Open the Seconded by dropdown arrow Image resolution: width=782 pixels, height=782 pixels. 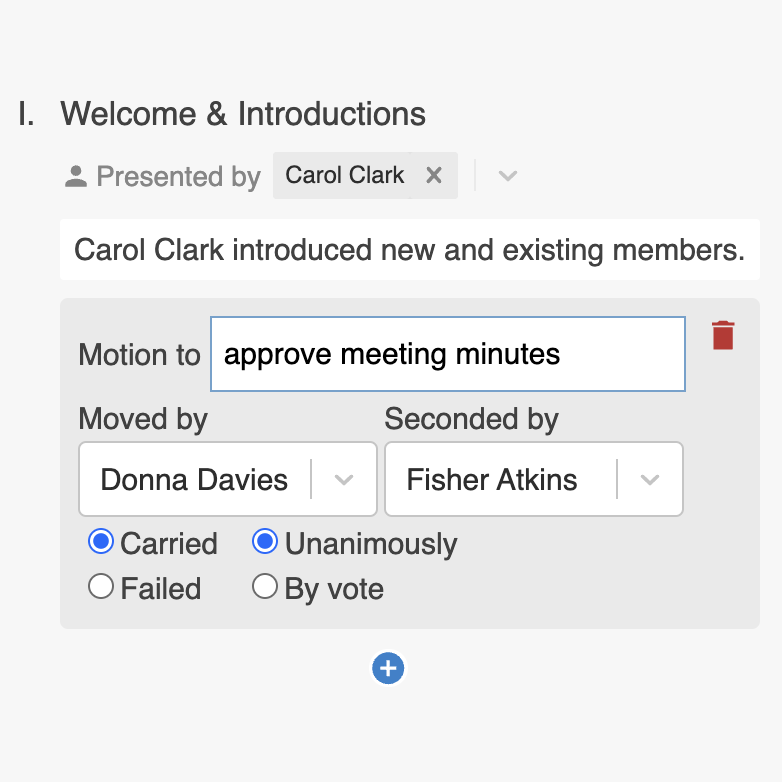click(x=650, y=480)
